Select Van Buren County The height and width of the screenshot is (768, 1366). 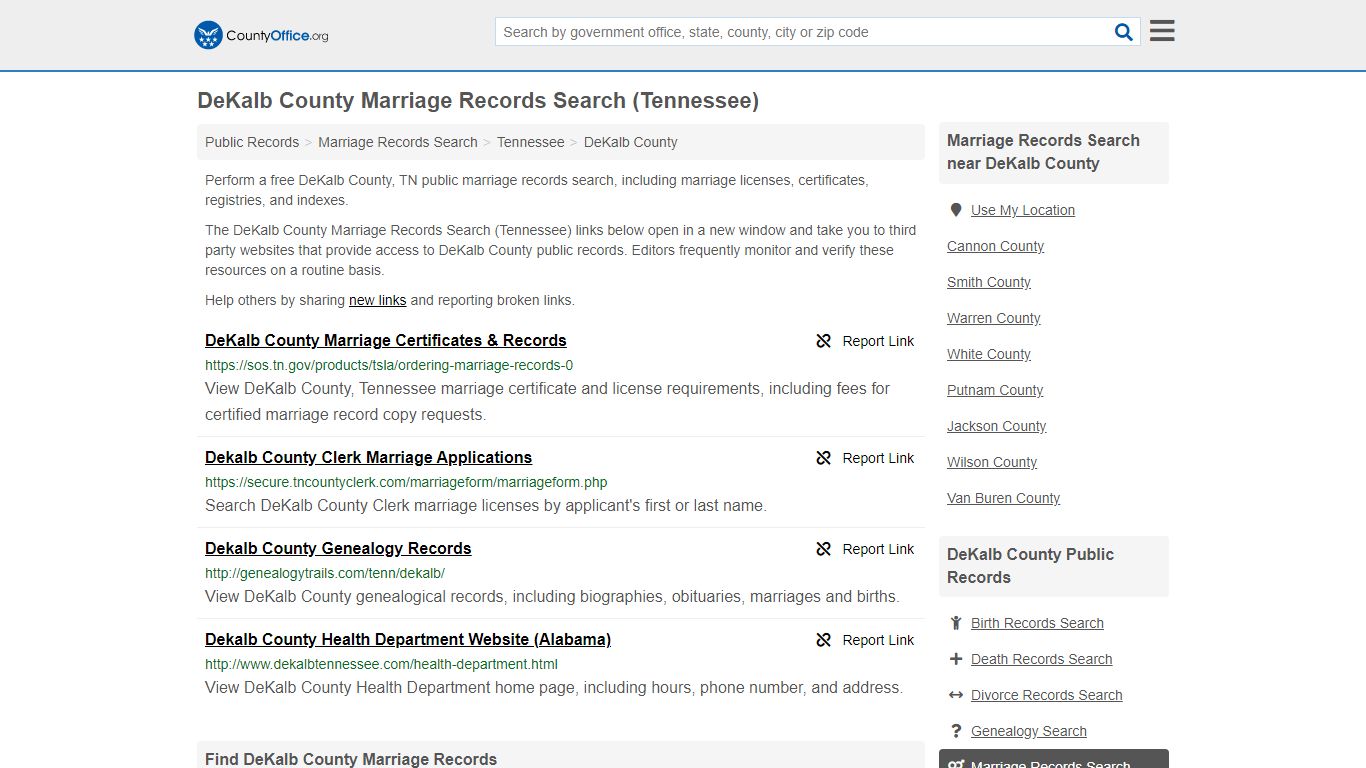[1004, 498]
